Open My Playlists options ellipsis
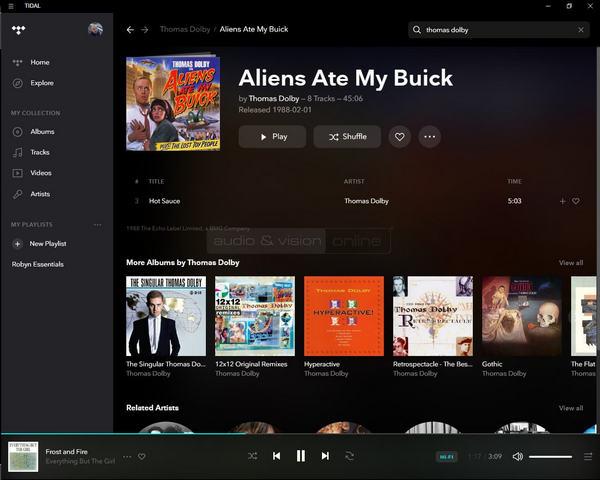This screenshot has height=480, width=600. [97, 225]
